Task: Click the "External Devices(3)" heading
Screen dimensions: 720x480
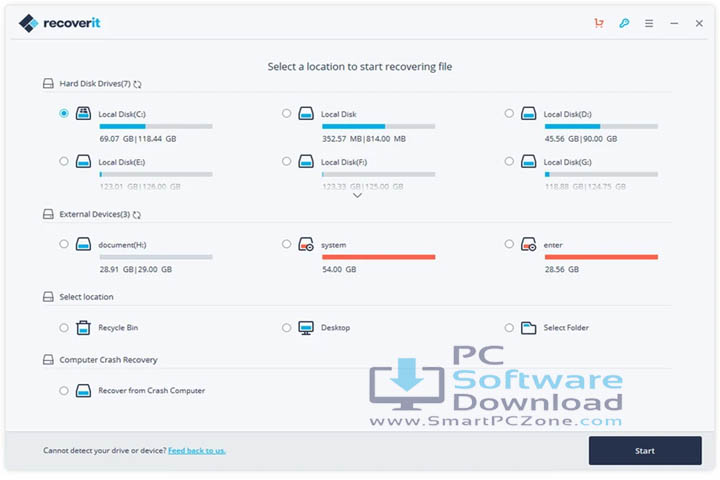Action: coord(95,214)
